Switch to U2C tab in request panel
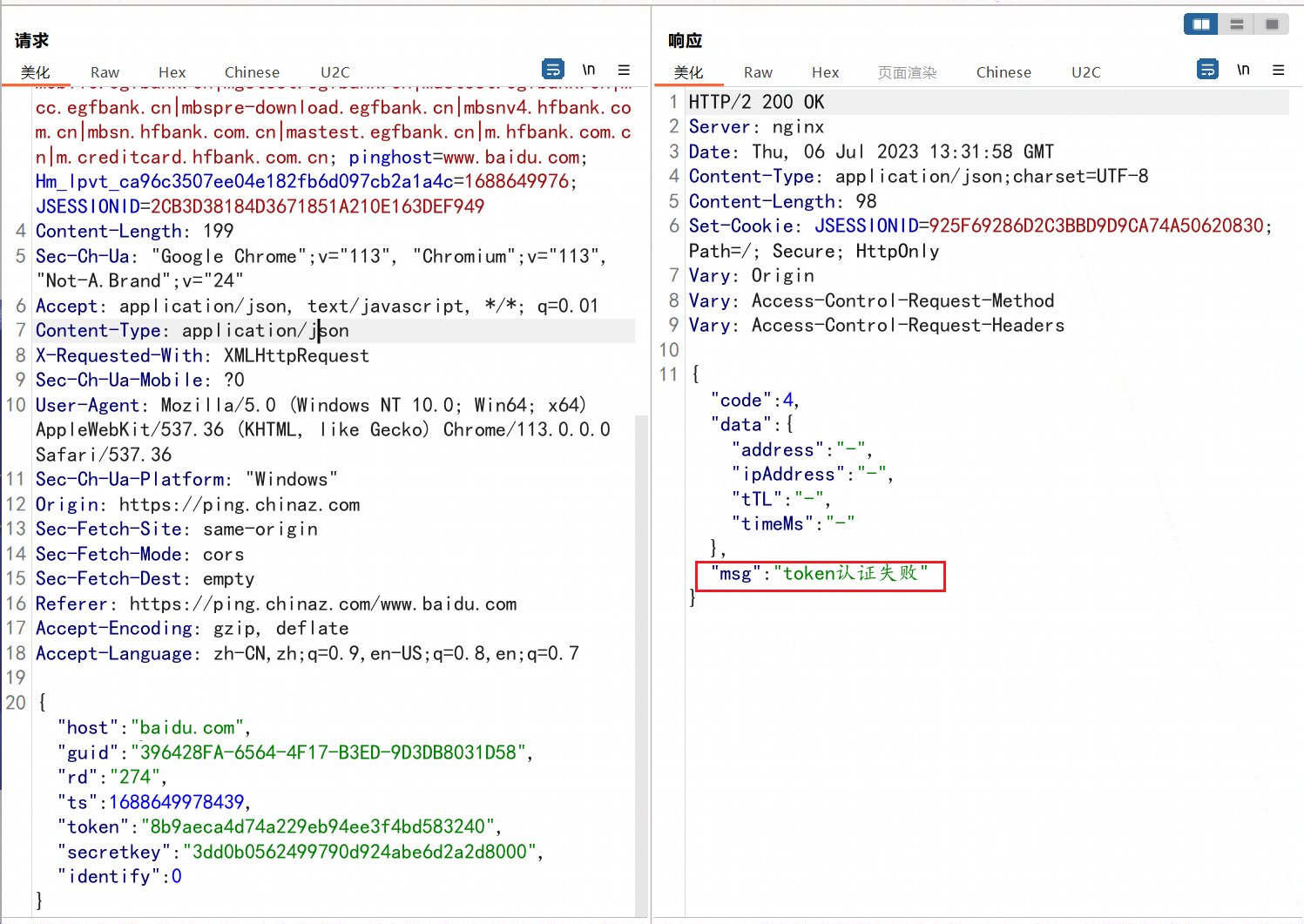Viewport: 1304px width, 924px height. (x=335, y=72)
